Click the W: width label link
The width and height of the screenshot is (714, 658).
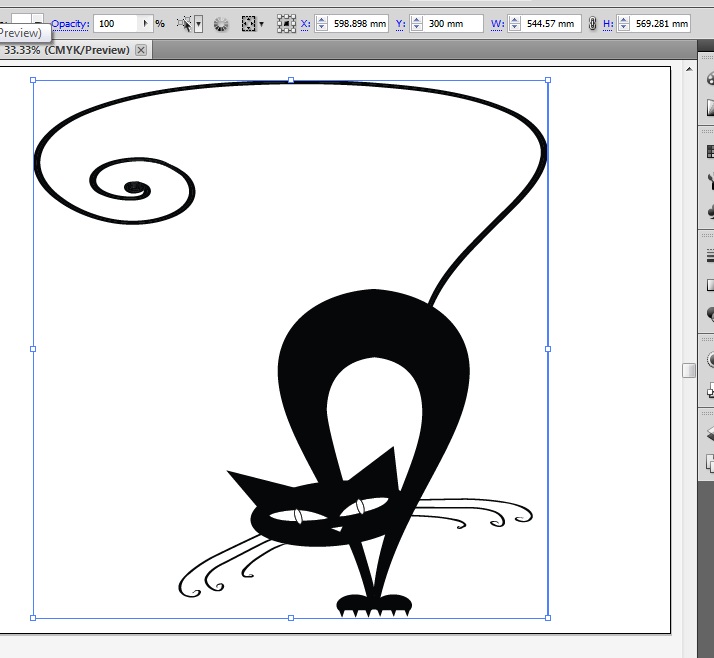[497, 23]
